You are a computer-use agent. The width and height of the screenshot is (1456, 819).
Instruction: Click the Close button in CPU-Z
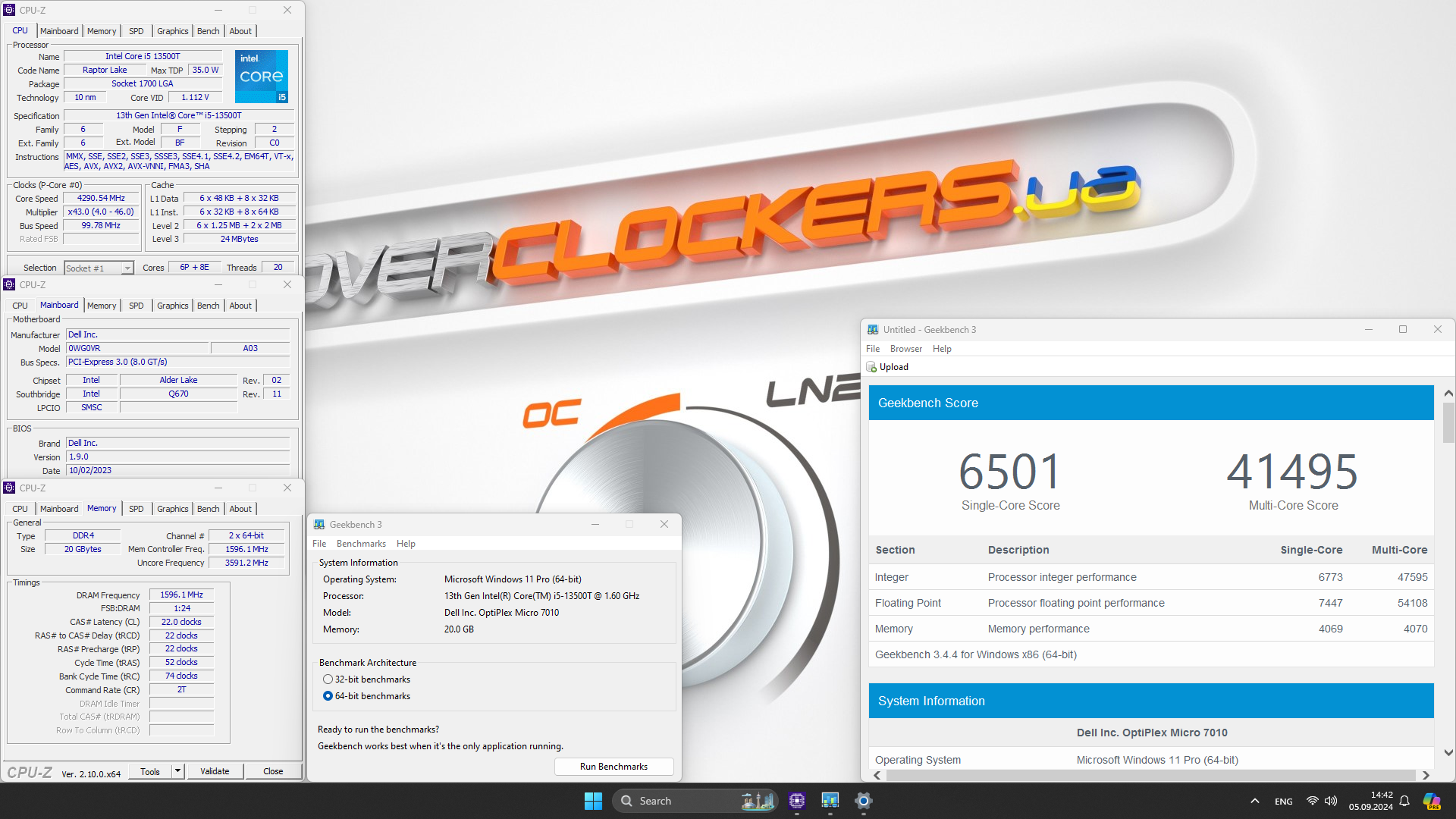click(x=273, y=771)
